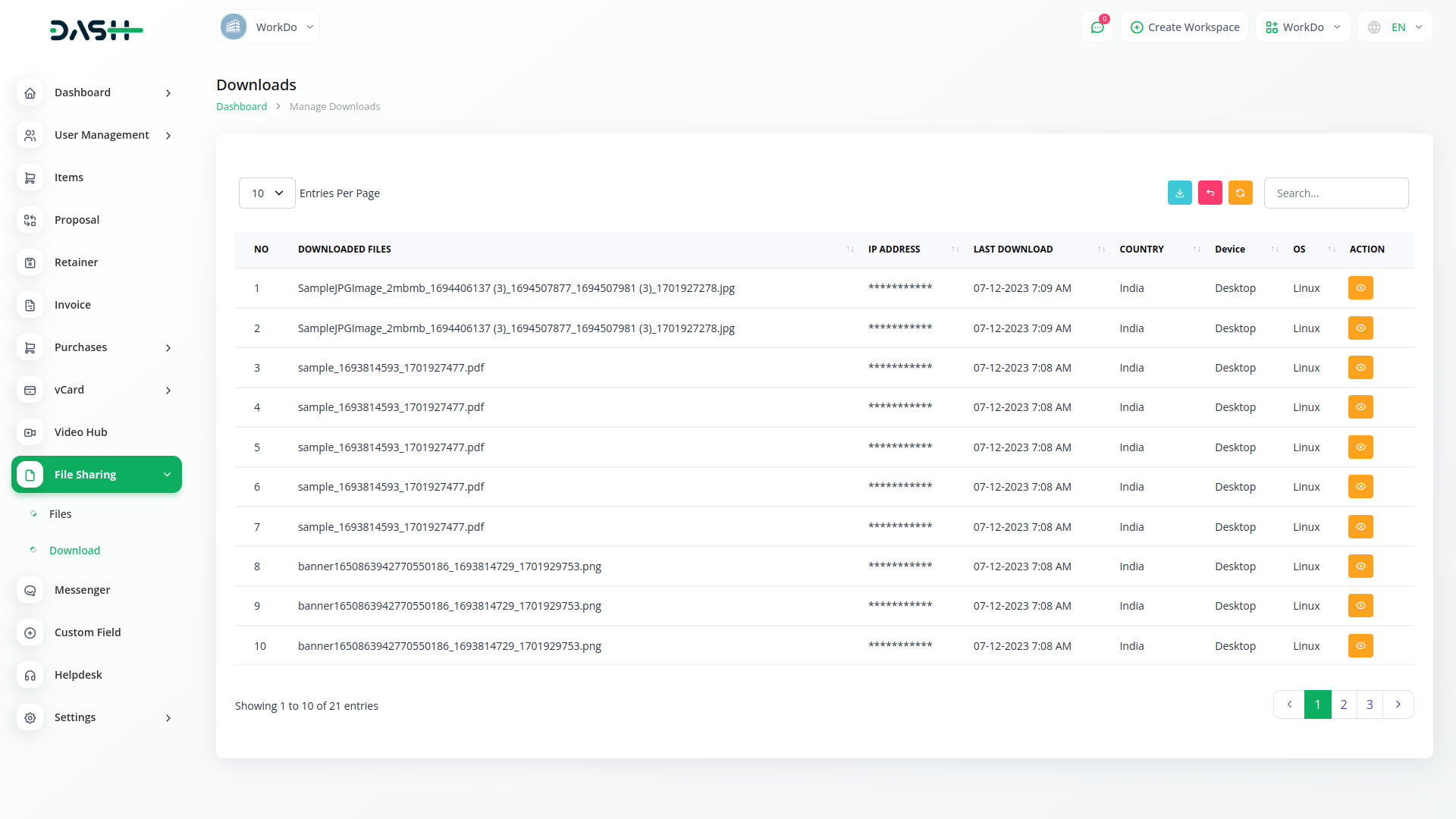Click the orange reload refresh icon
Image resolution: width=1456 pixels, height=819 pixels.
pyautogui.click(x=1240, y=193)
